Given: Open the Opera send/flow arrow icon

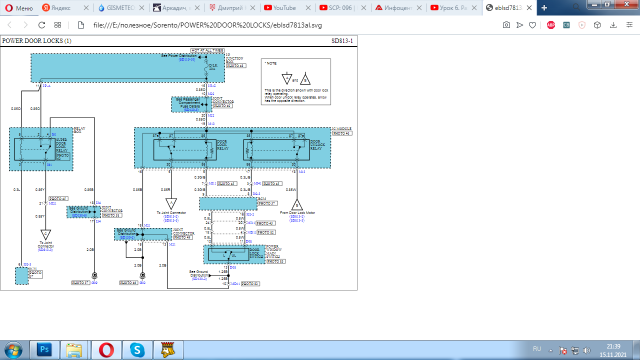Looking at the screenshot, I should (x=520, y=25).
